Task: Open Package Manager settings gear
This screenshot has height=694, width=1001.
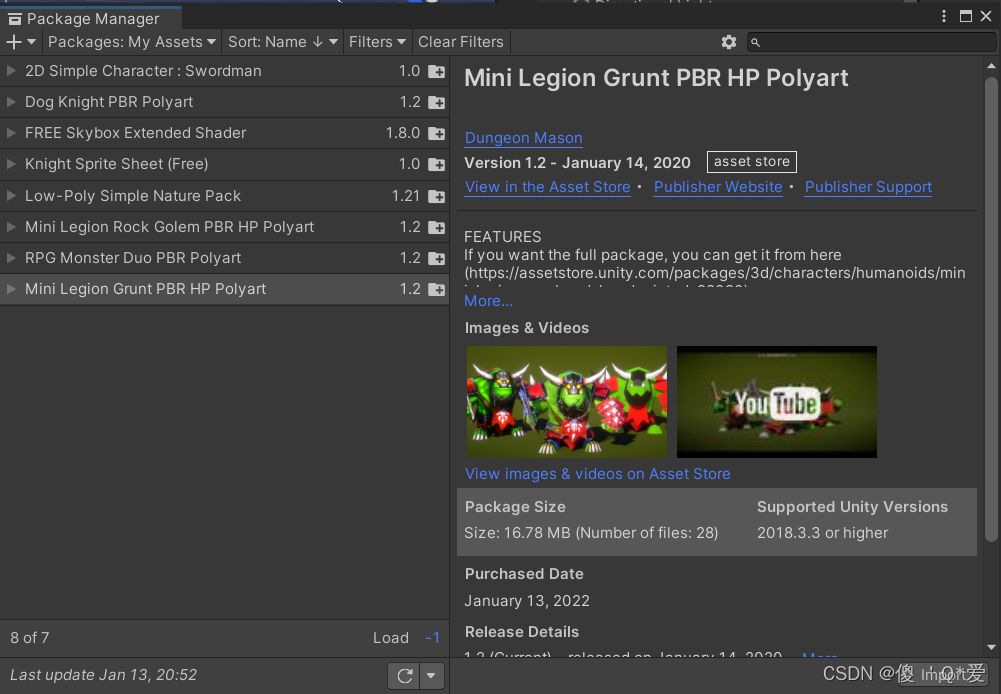Action: point(728,42)
